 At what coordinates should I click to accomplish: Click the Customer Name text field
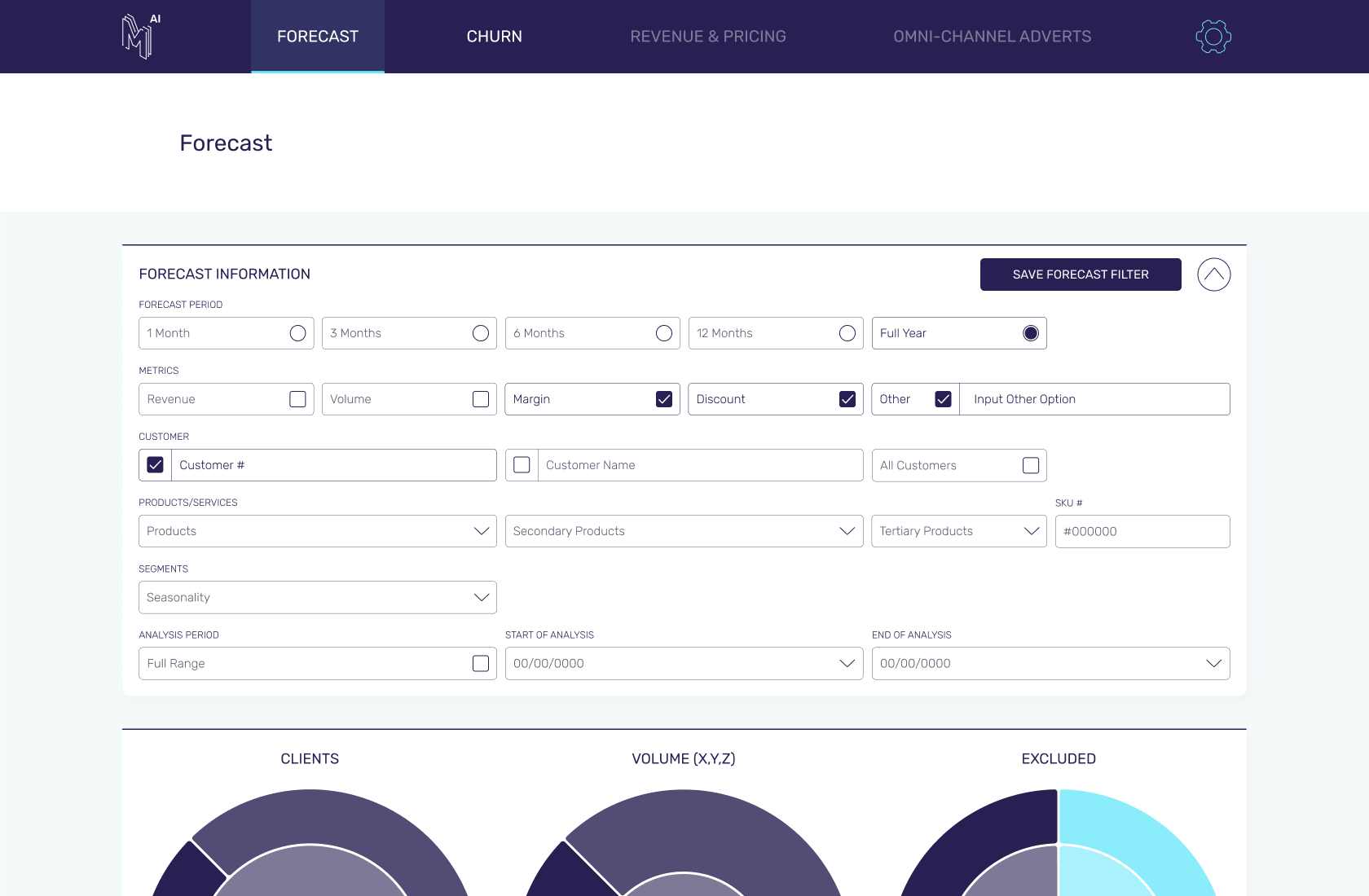coord(701,465)
